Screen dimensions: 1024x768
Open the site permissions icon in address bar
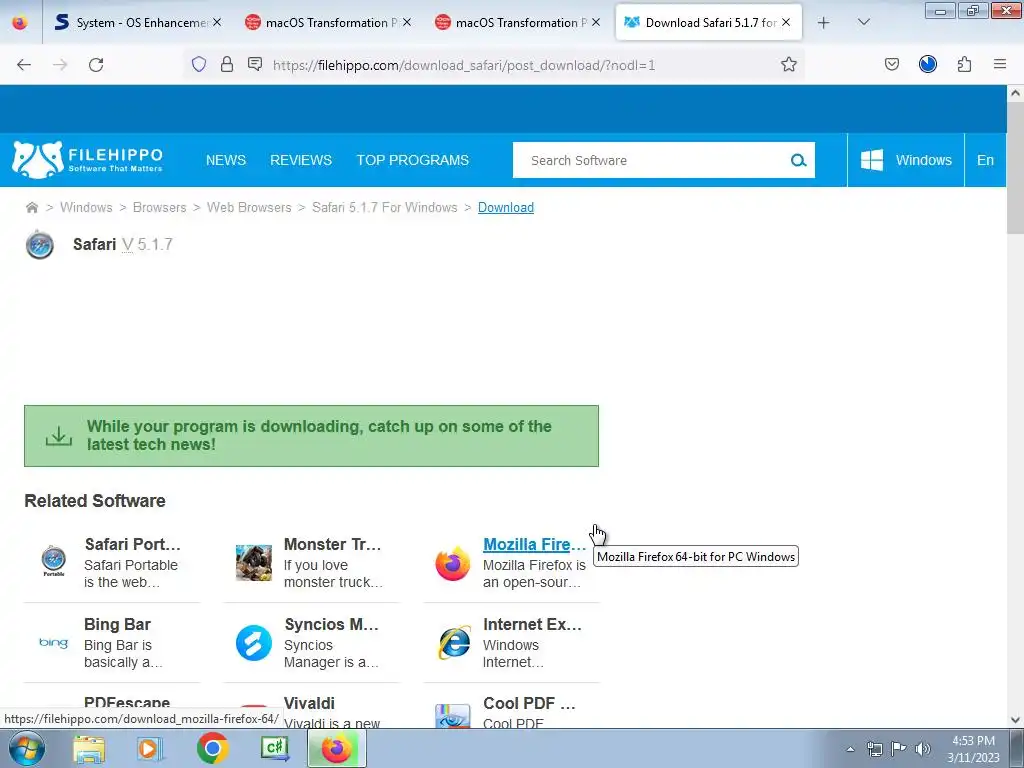pos(255,64)
